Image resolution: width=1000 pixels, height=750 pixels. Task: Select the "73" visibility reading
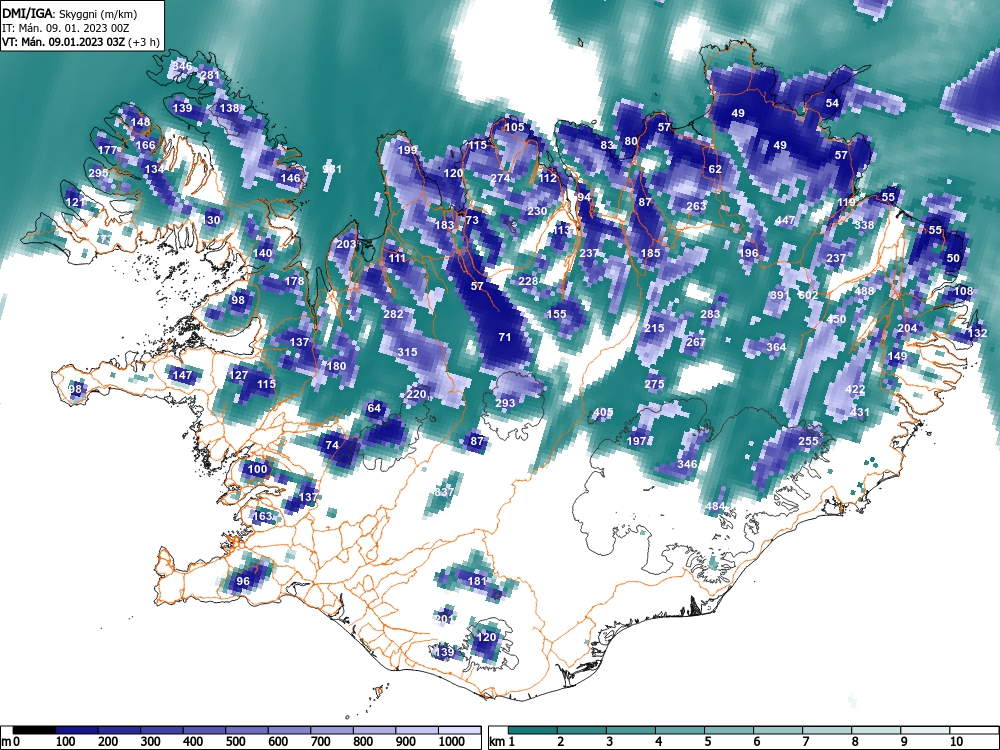pyautogui.click(x=471, y=220)
